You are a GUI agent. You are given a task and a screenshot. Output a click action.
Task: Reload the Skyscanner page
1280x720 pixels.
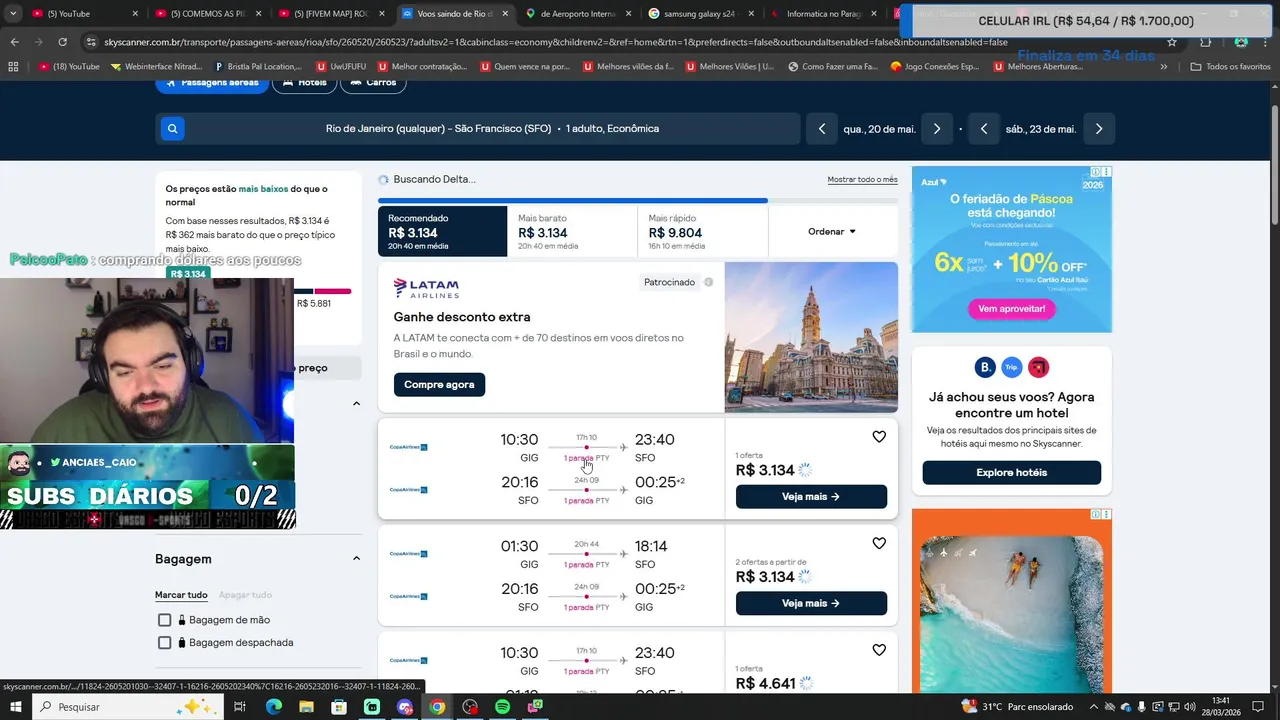[62, 42]
